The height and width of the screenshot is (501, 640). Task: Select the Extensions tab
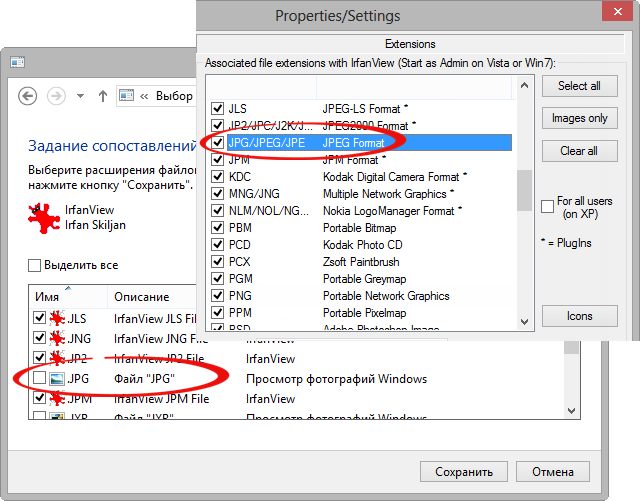[410, 44]
